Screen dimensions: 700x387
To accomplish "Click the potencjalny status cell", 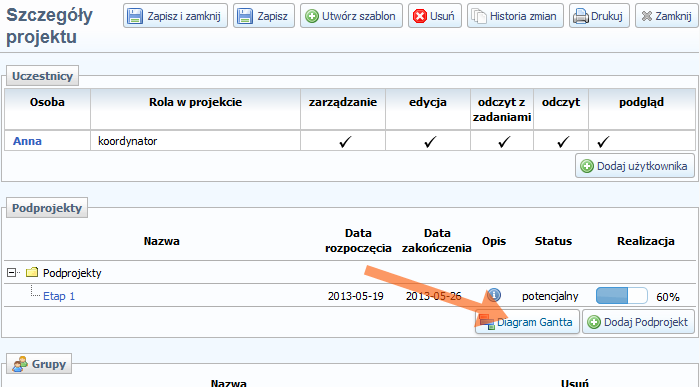I will coord(550,296).
